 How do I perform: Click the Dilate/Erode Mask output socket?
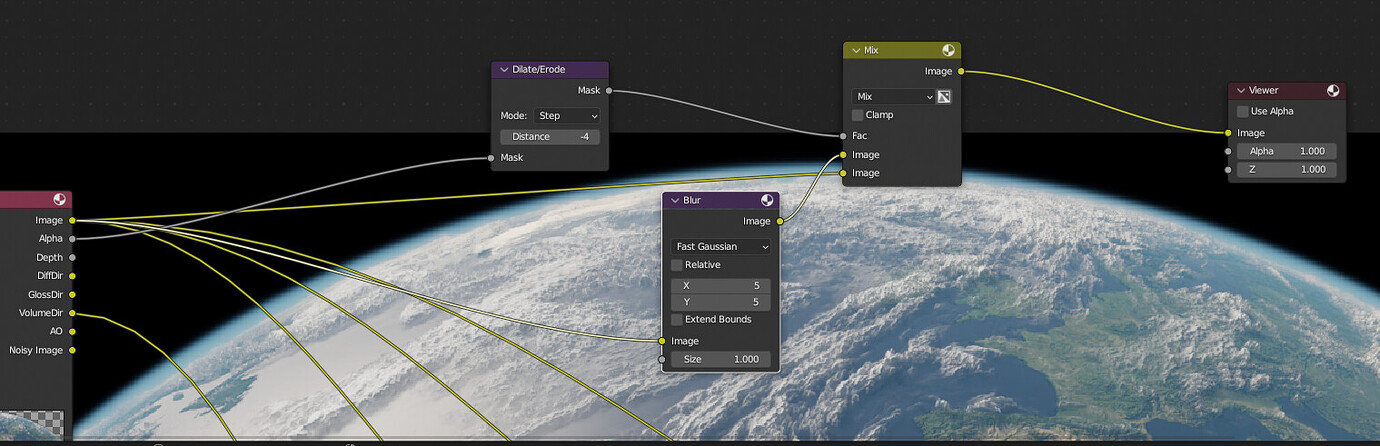coord(609,91)
